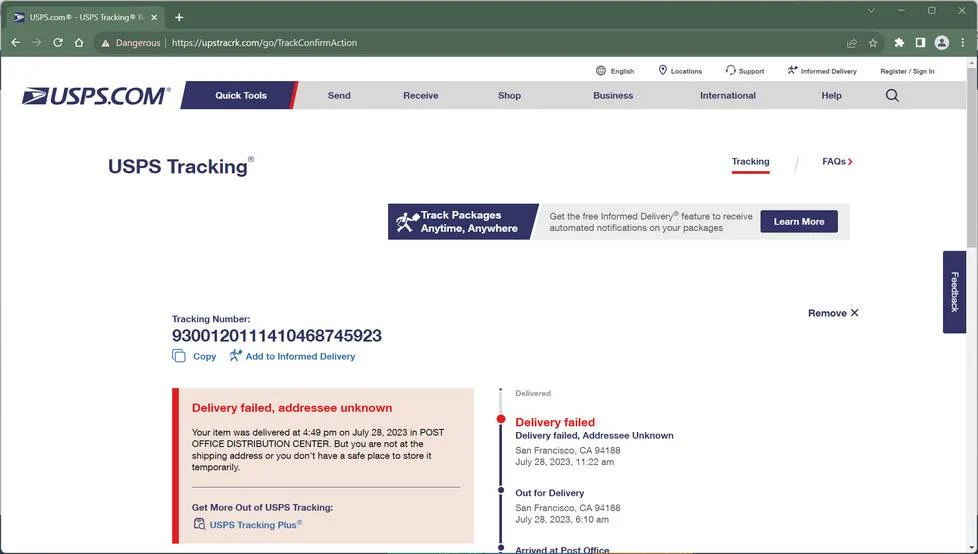Viewport: 978px width, 554px height.
Task: Click the Dangerous site warning indicator
Action: click(130, 42)
